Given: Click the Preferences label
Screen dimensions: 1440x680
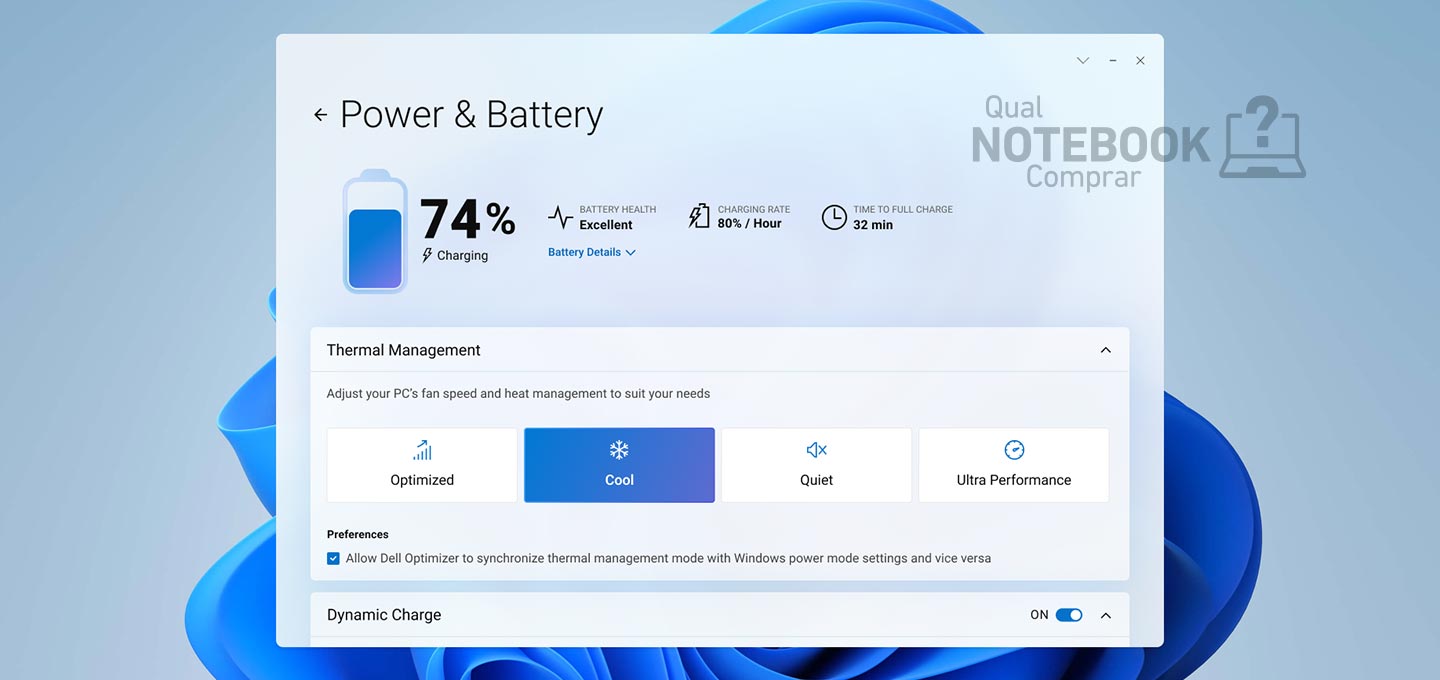Looking at the screenshot, I should [358, 535].
